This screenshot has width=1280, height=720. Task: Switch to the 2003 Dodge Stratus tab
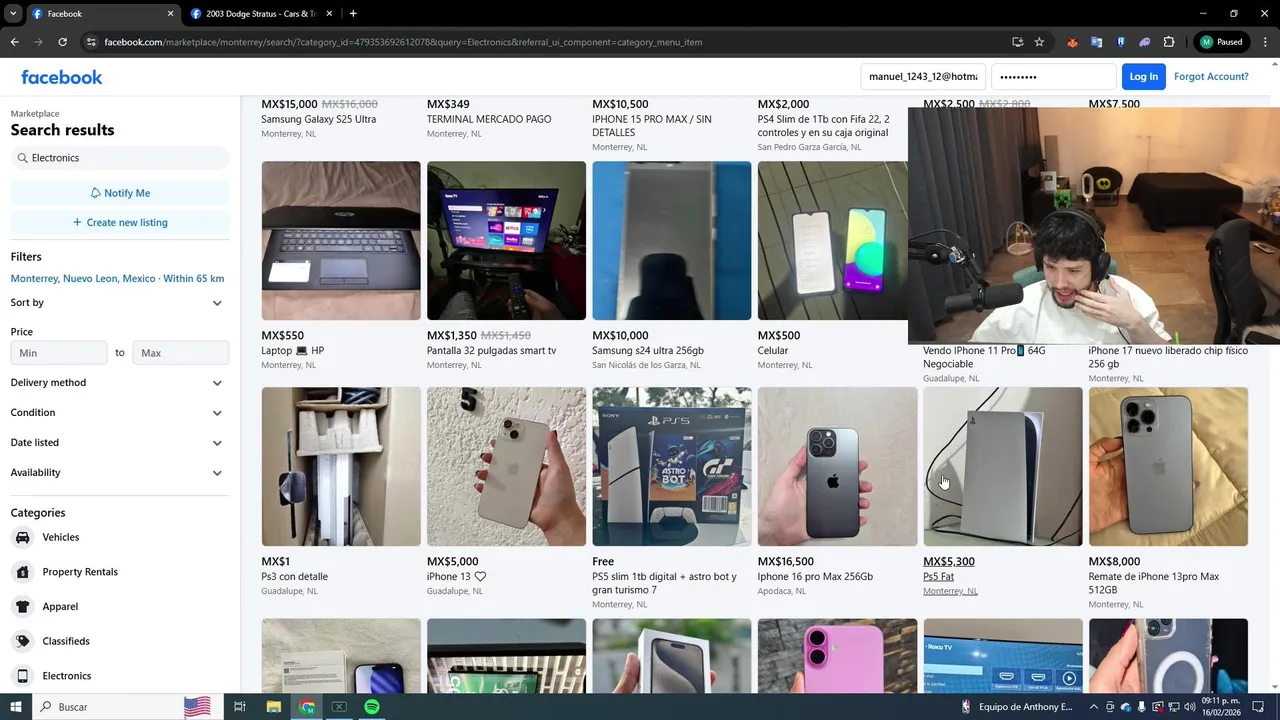[x=260, y=14]
